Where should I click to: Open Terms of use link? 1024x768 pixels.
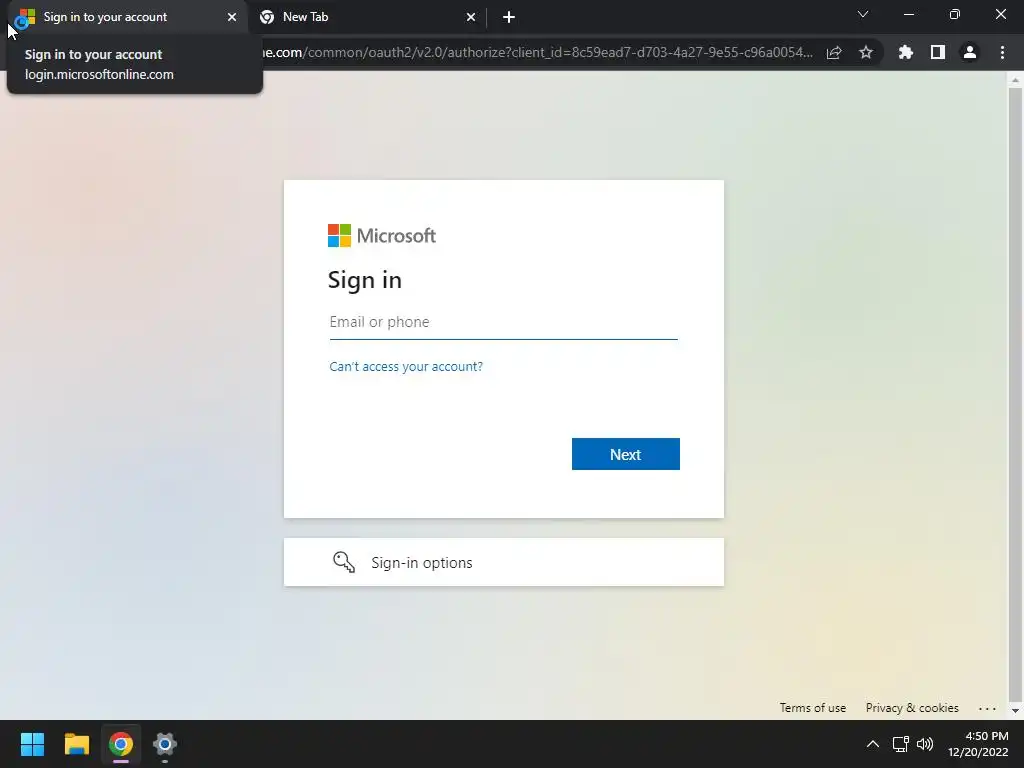[x=812, y=708]
